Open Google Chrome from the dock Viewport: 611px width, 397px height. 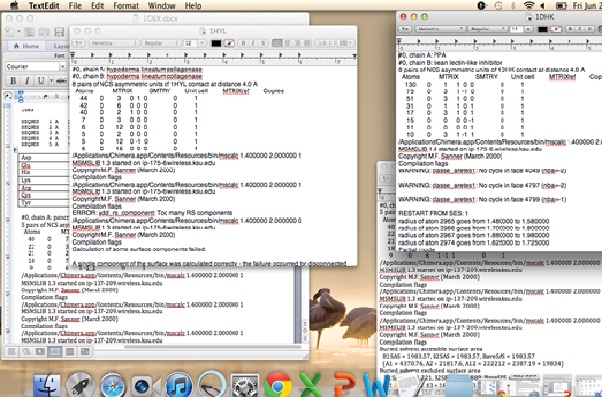pyautogui.click(x=277, y=386)
